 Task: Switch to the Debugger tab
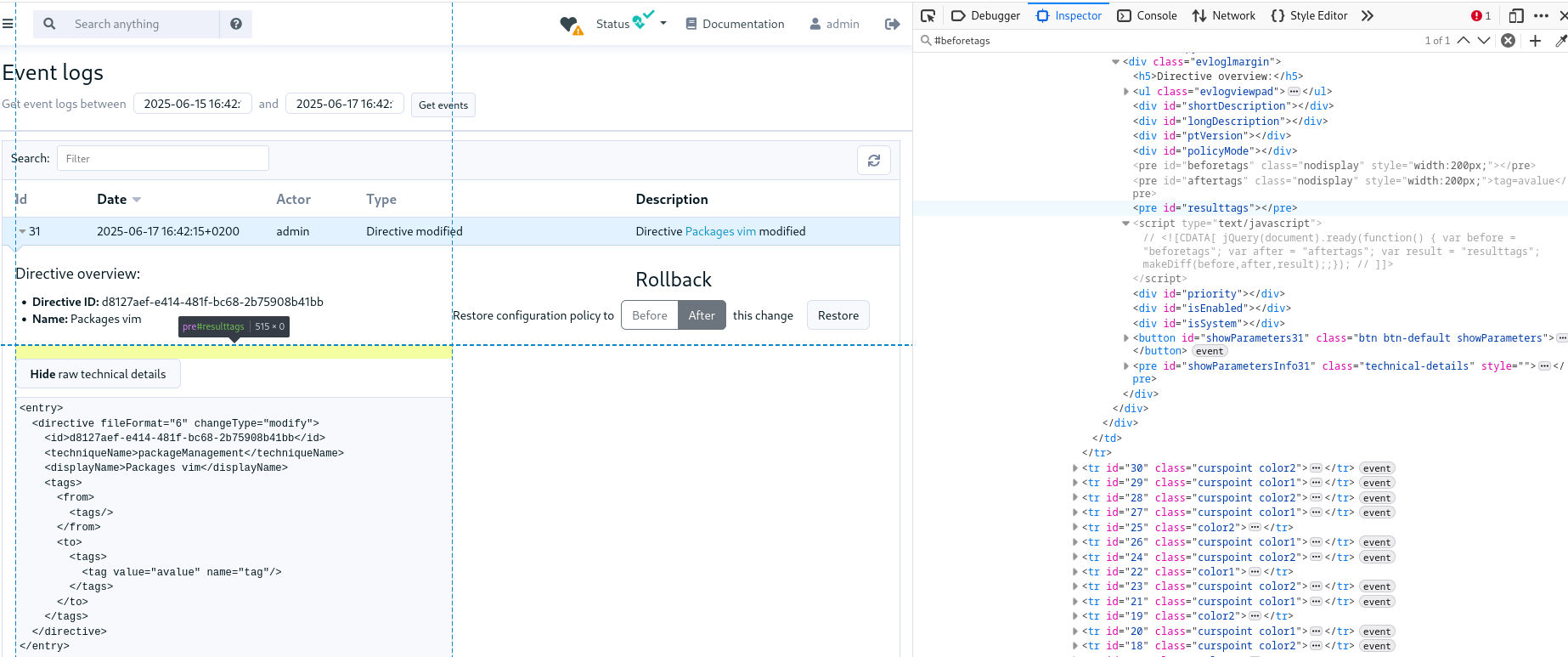[985, 15]
